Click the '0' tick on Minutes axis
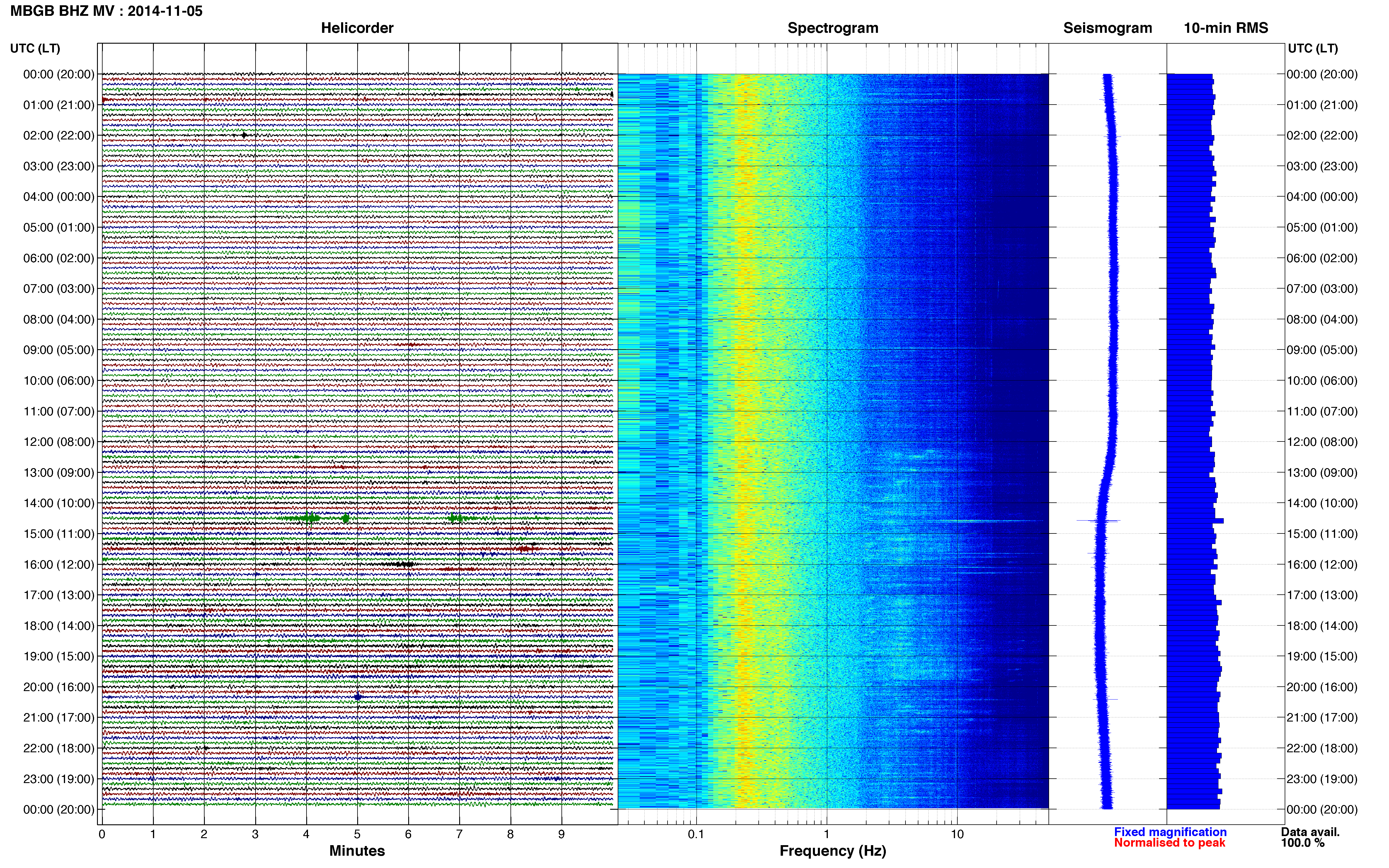 [102, 835]
